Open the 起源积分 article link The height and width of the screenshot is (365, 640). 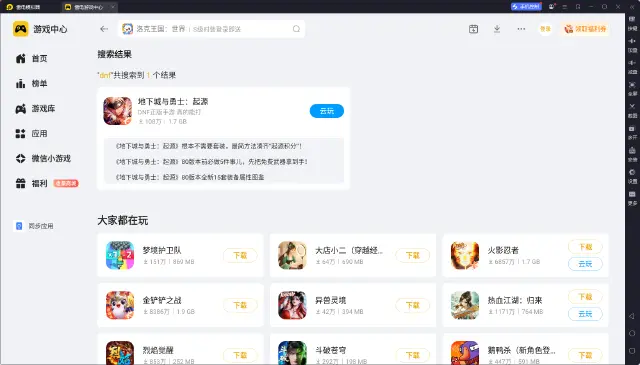click(209, 146)
